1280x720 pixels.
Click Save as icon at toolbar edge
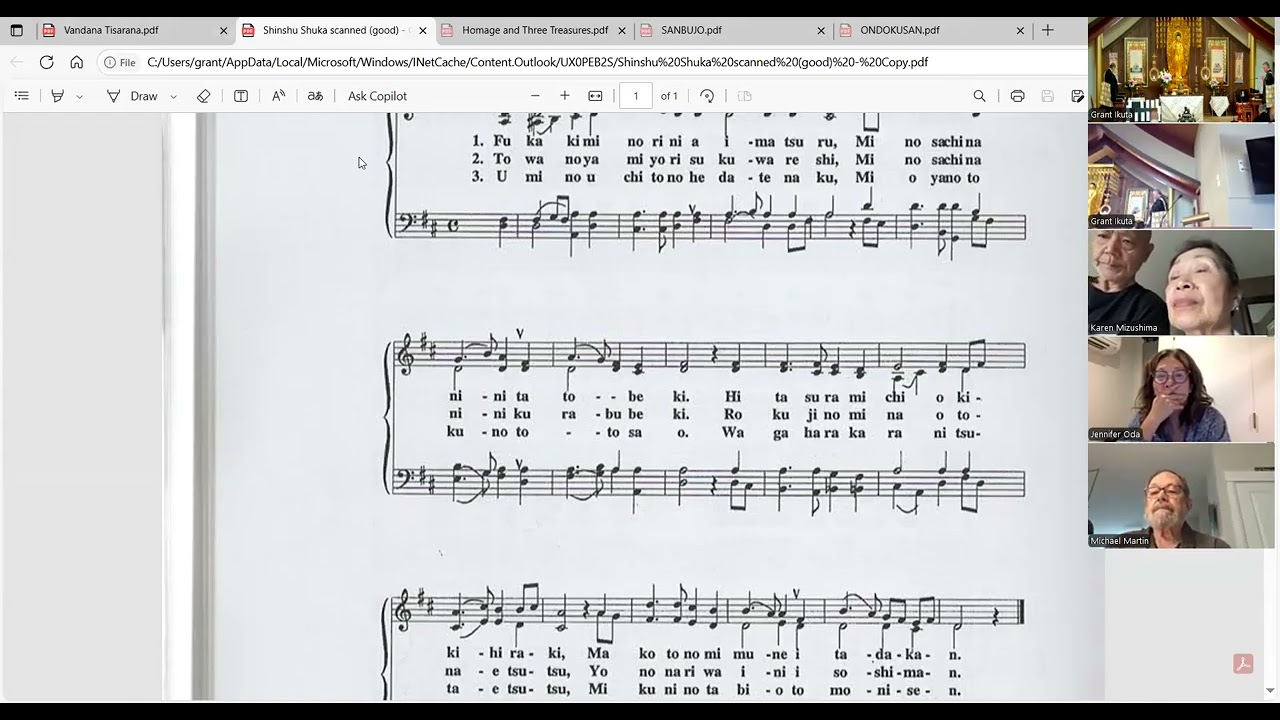(1077, 96)
